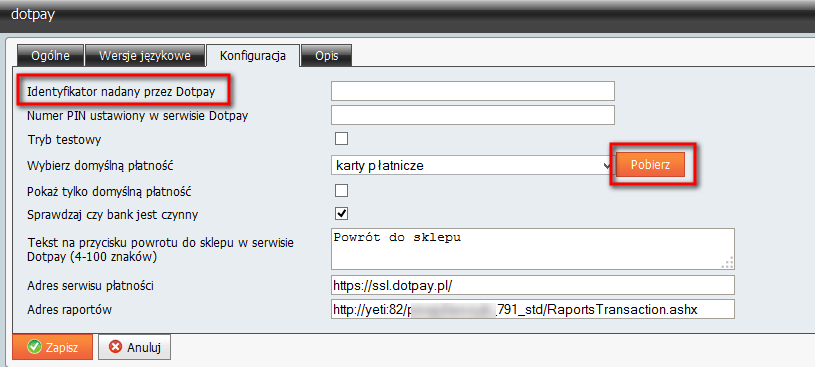This screenshot has height=367, width=815.
Task: Click the orange Pobierz button
Action: (x=650, y=165)
